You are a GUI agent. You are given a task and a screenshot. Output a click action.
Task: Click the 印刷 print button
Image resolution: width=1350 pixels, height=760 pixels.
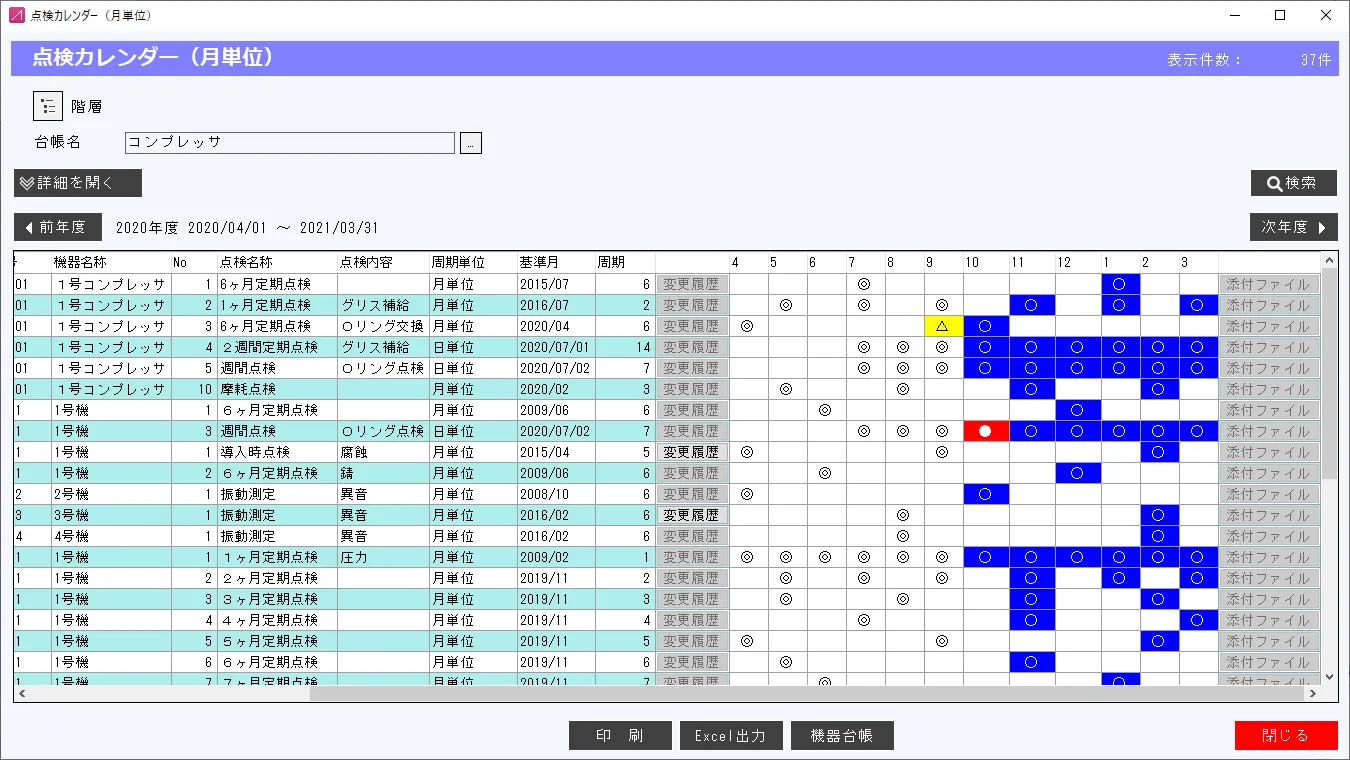[x=620, y=735]
